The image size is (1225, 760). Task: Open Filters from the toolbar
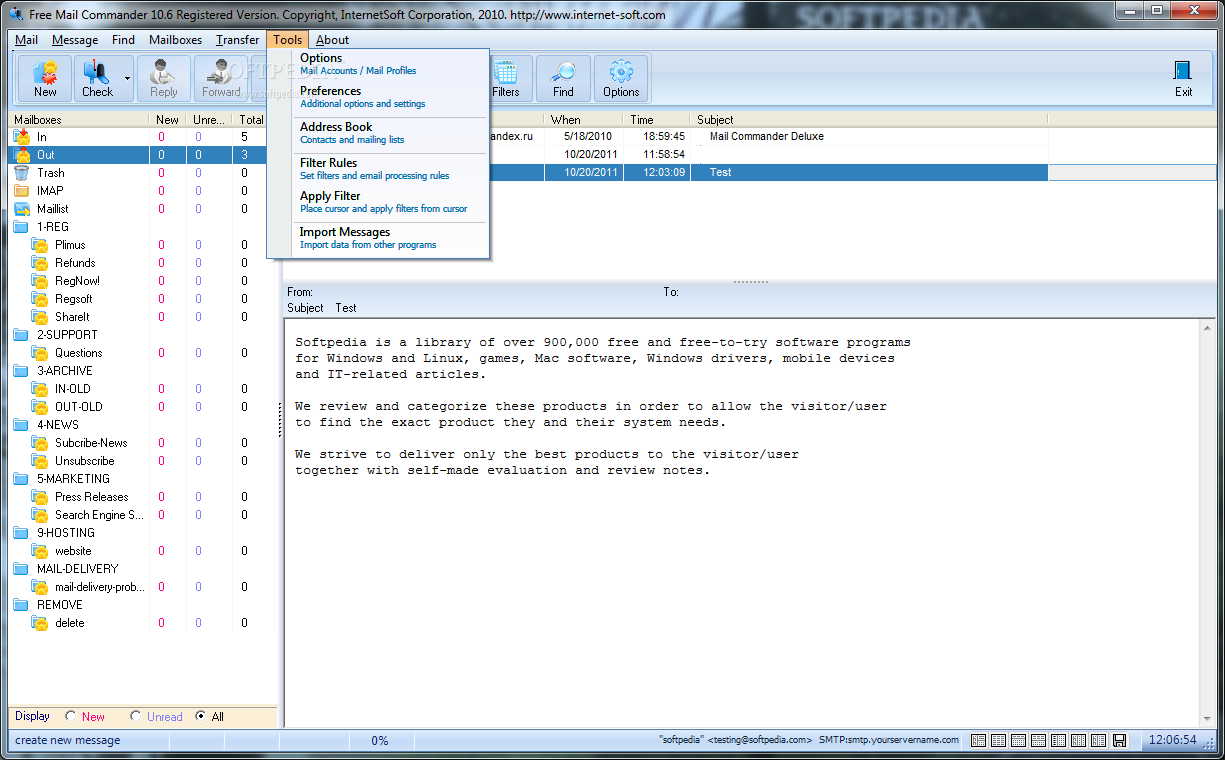coord(506,78)
